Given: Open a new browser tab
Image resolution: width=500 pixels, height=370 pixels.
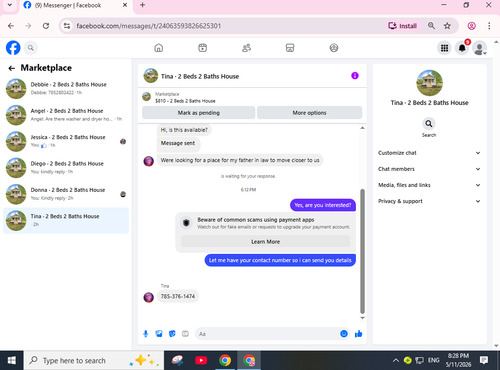Looking at the screenshot, I should 142,5.
